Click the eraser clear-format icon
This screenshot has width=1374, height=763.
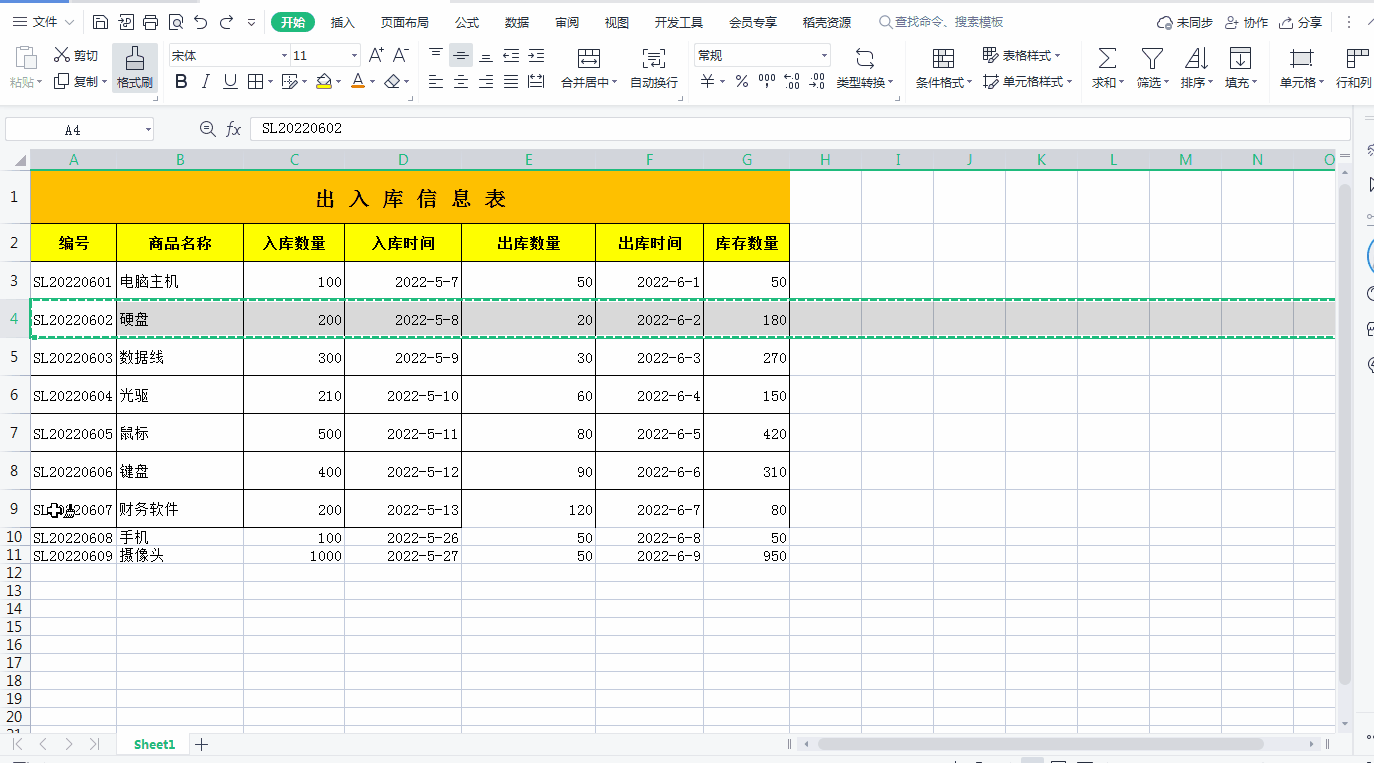coord(393,82)
